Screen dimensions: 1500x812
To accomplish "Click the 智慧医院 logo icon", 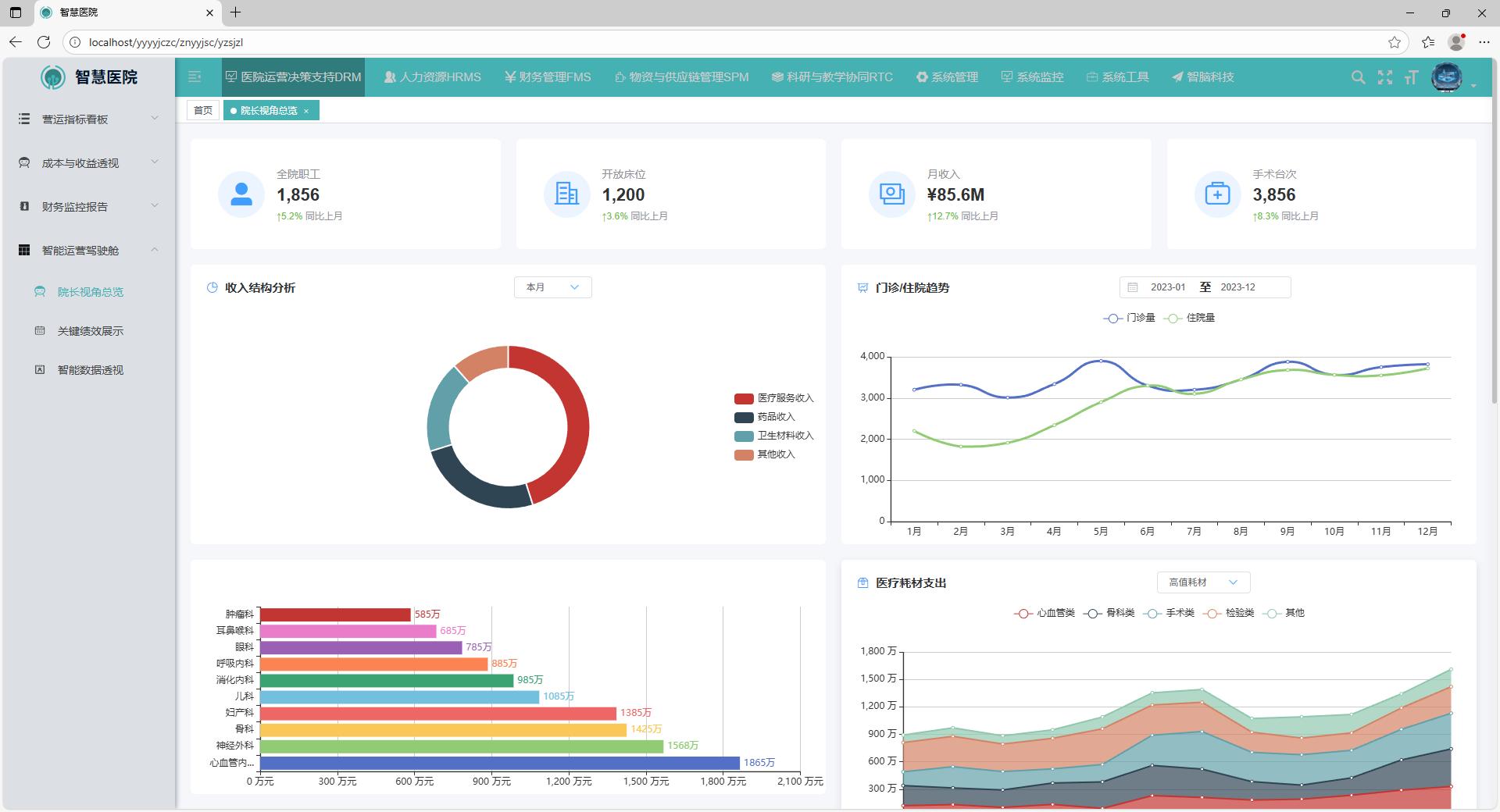I will click(x=53, y=77).
